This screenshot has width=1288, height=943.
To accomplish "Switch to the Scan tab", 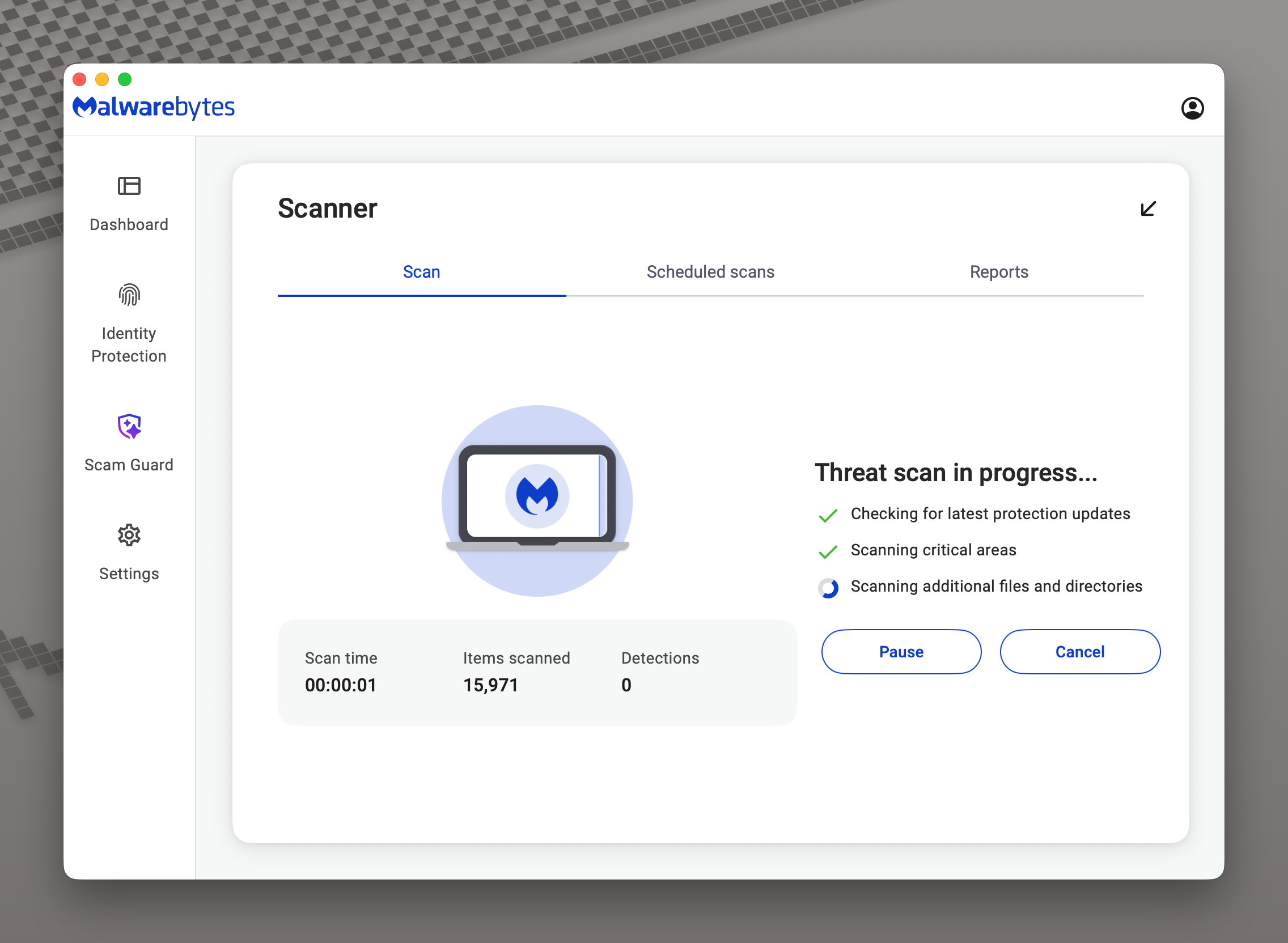I will (421, 272).
